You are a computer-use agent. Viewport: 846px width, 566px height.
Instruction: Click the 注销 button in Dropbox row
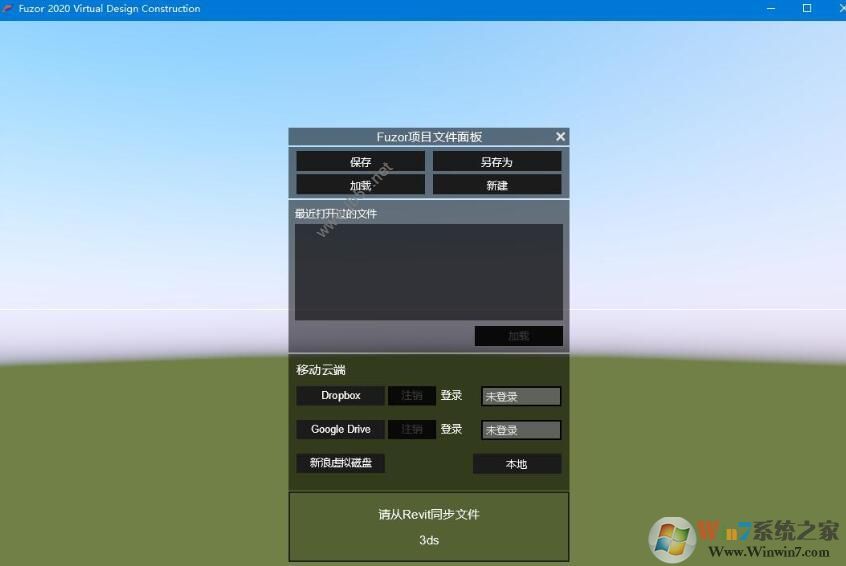coord(412,395)
